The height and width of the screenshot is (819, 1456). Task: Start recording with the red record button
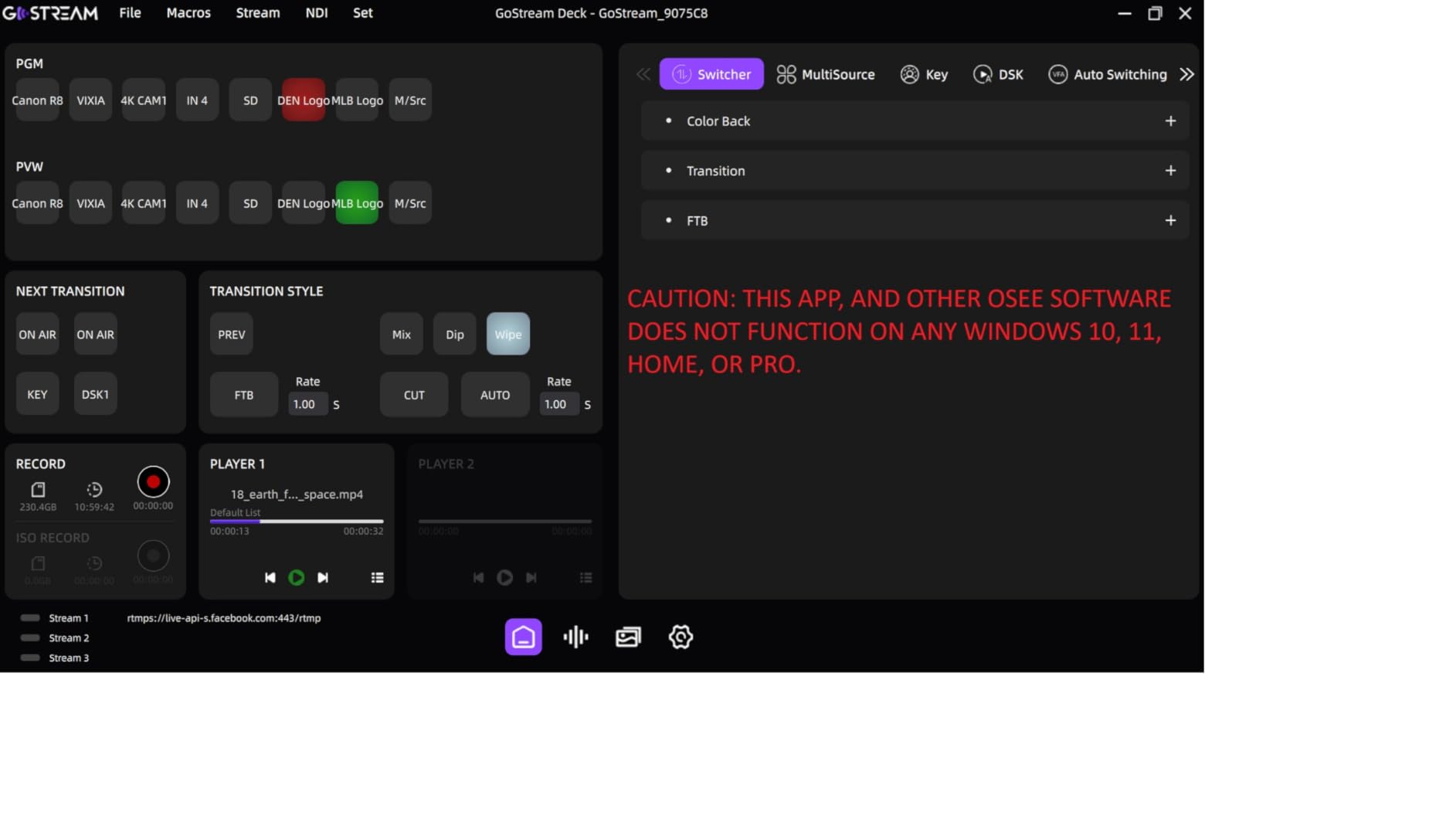153,482
